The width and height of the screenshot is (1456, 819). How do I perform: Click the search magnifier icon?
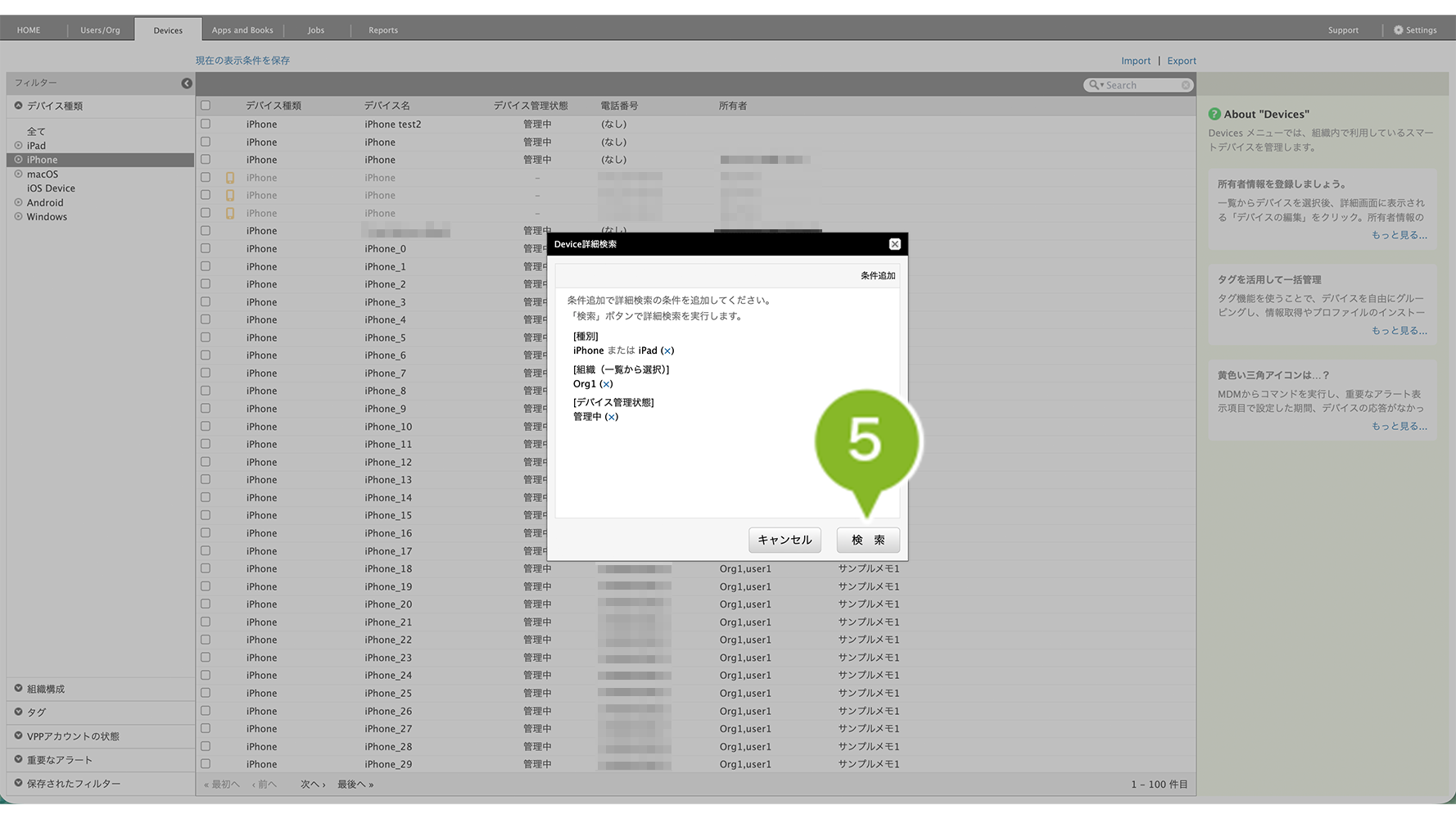1094,85
